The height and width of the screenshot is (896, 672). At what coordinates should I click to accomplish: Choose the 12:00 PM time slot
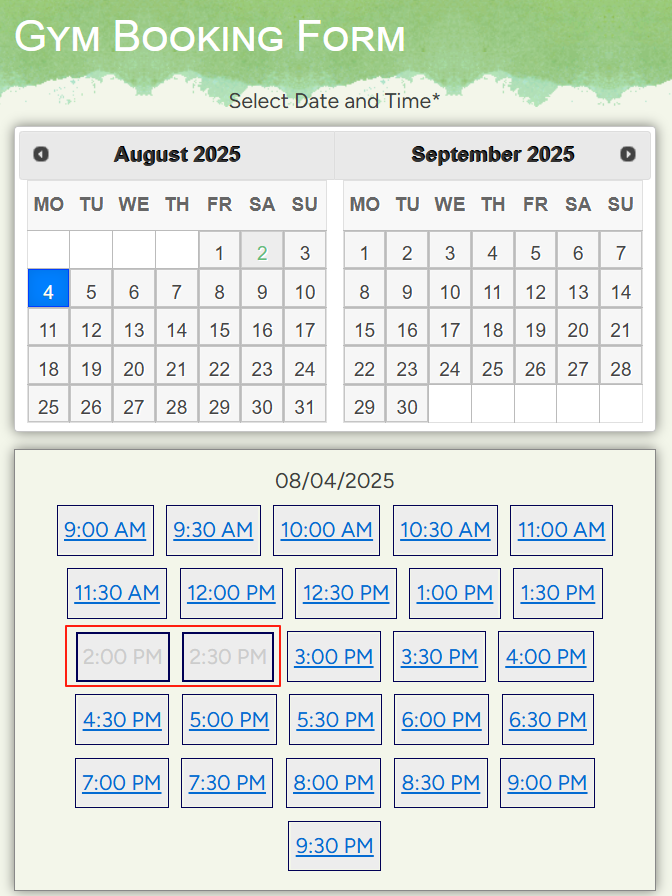231,593
